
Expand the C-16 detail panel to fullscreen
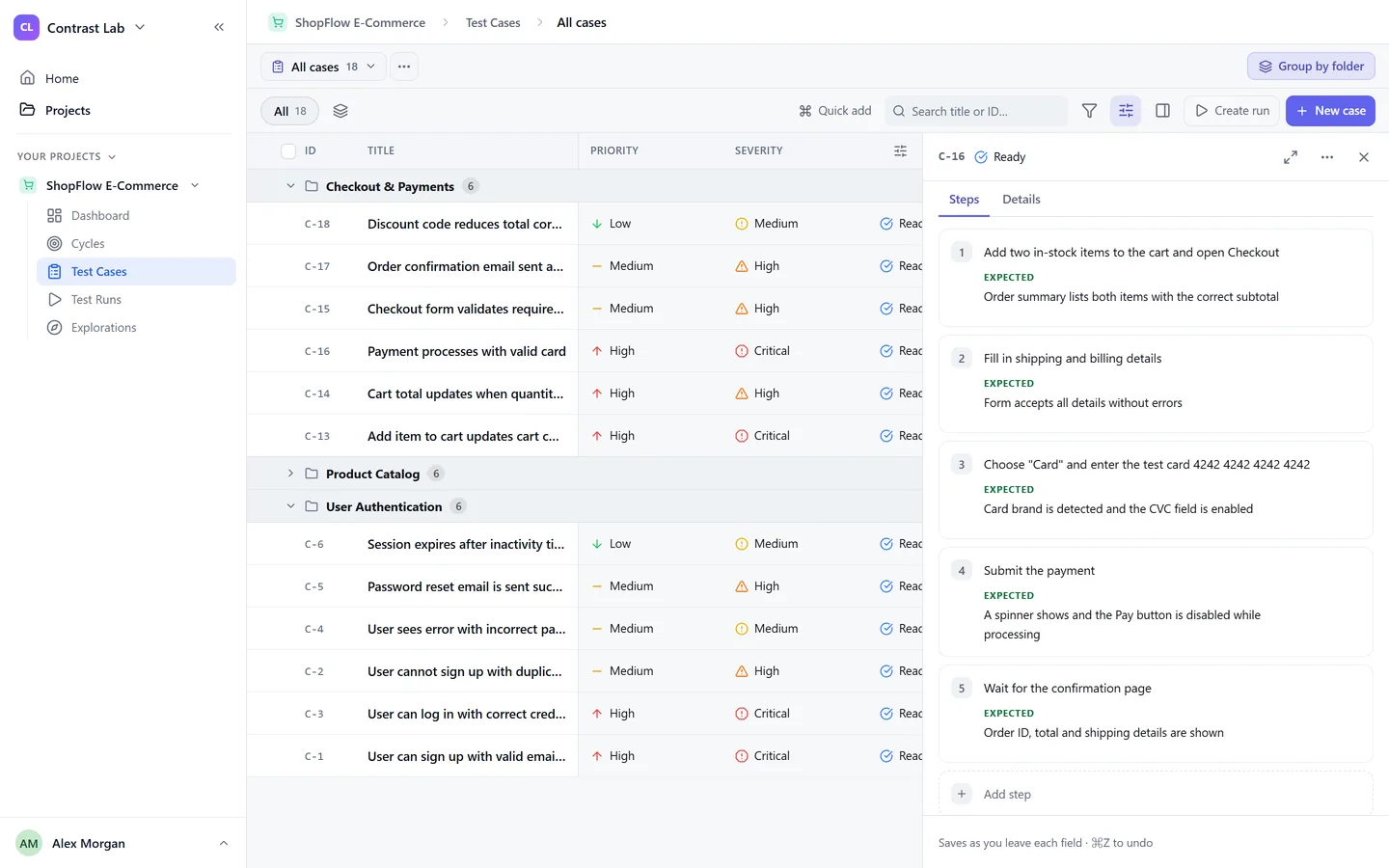click(x=1291, y=157)
